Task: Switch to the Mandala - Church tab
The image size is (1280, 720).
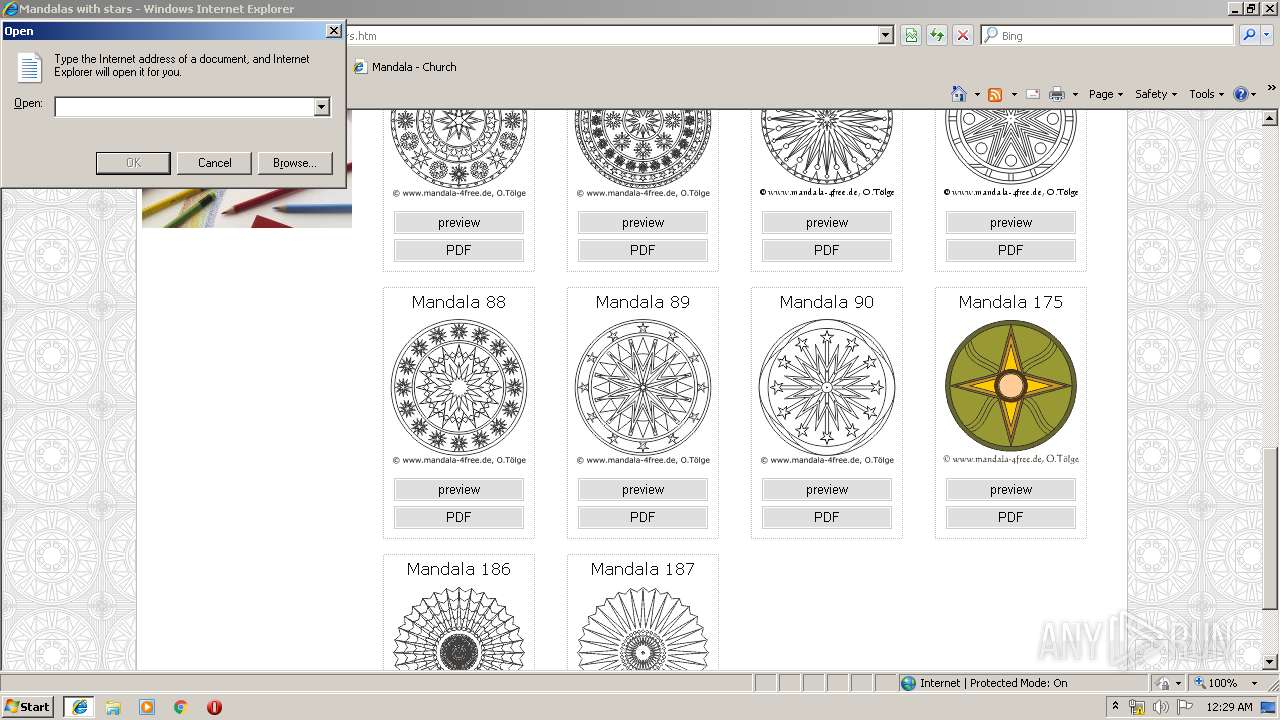Action: pos(404,67)
